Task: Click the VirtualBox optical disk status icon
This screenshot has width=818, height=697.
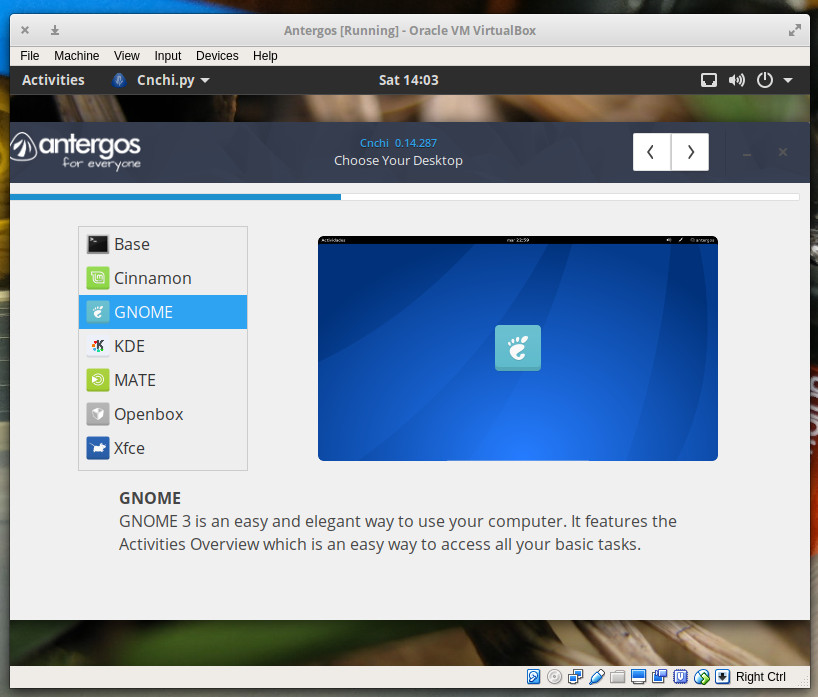Action: [x=555, y=677]
